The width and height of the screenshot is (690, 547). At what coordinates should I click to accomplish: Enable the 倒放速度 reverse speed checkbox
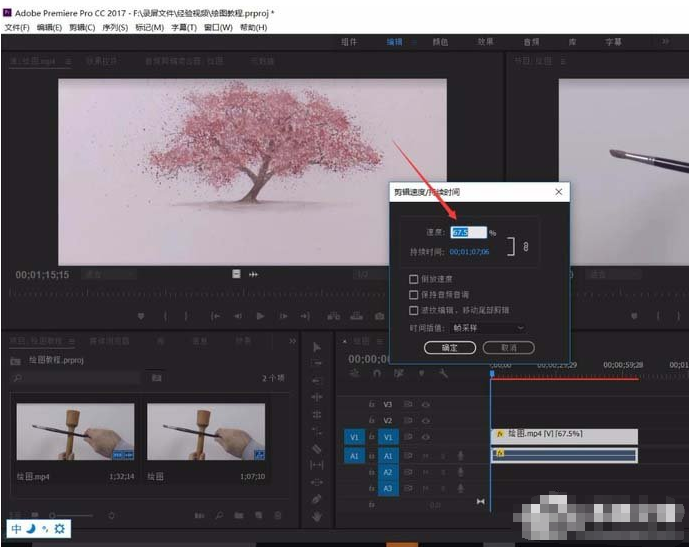pyautogui.click(x=414, y=279)
